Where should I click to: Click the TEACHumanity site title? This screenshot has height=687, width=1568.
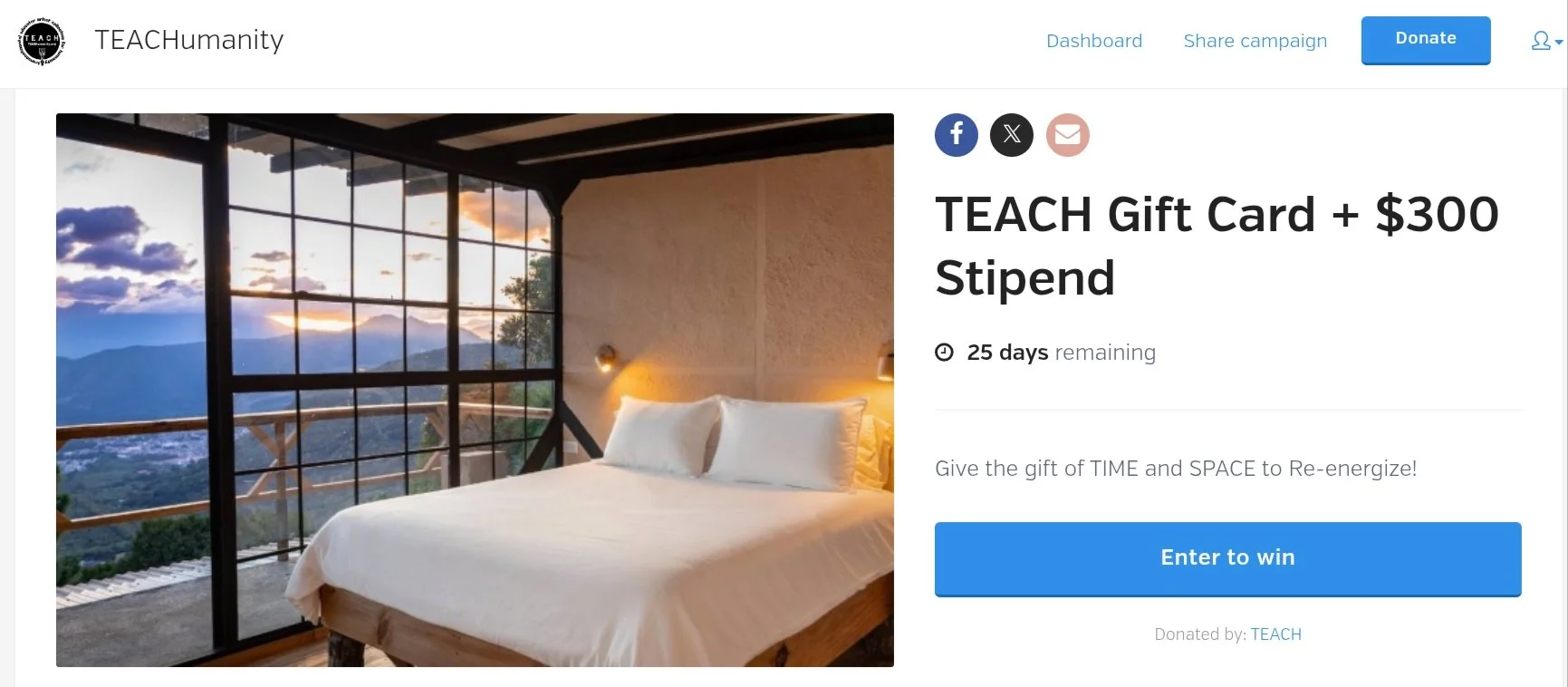tap(189, 40)
